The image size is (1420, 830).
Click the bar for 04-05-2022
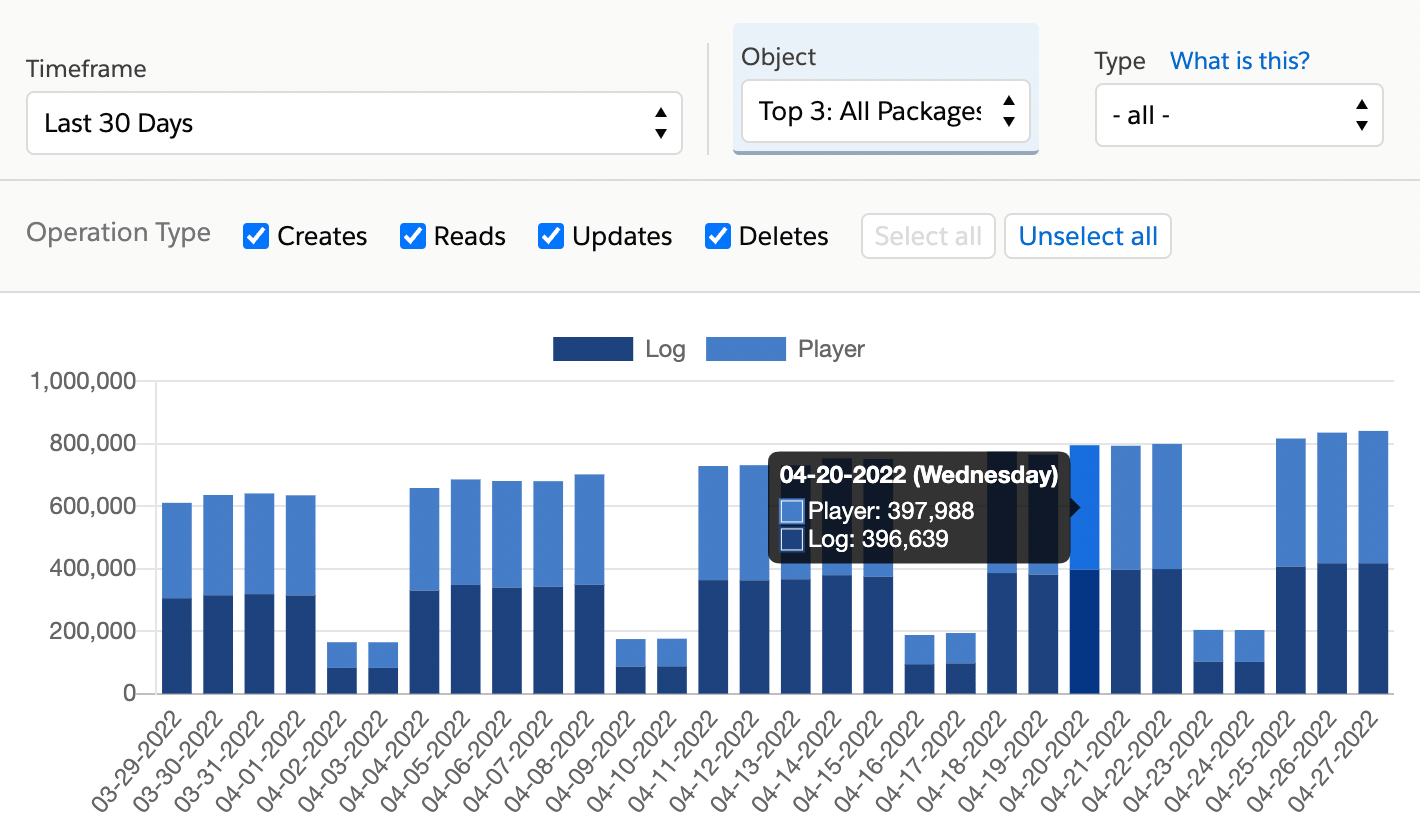466,586
